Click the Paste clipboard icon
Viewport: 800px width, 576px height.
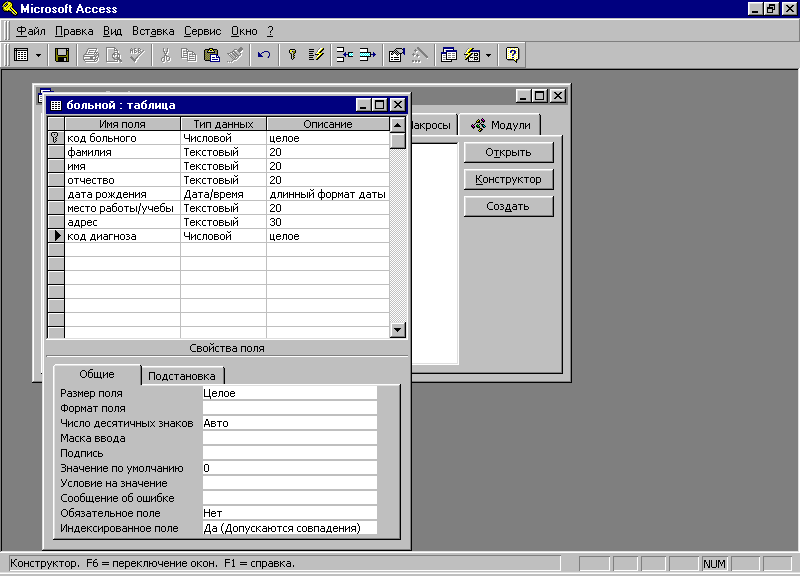coord(211,55)
